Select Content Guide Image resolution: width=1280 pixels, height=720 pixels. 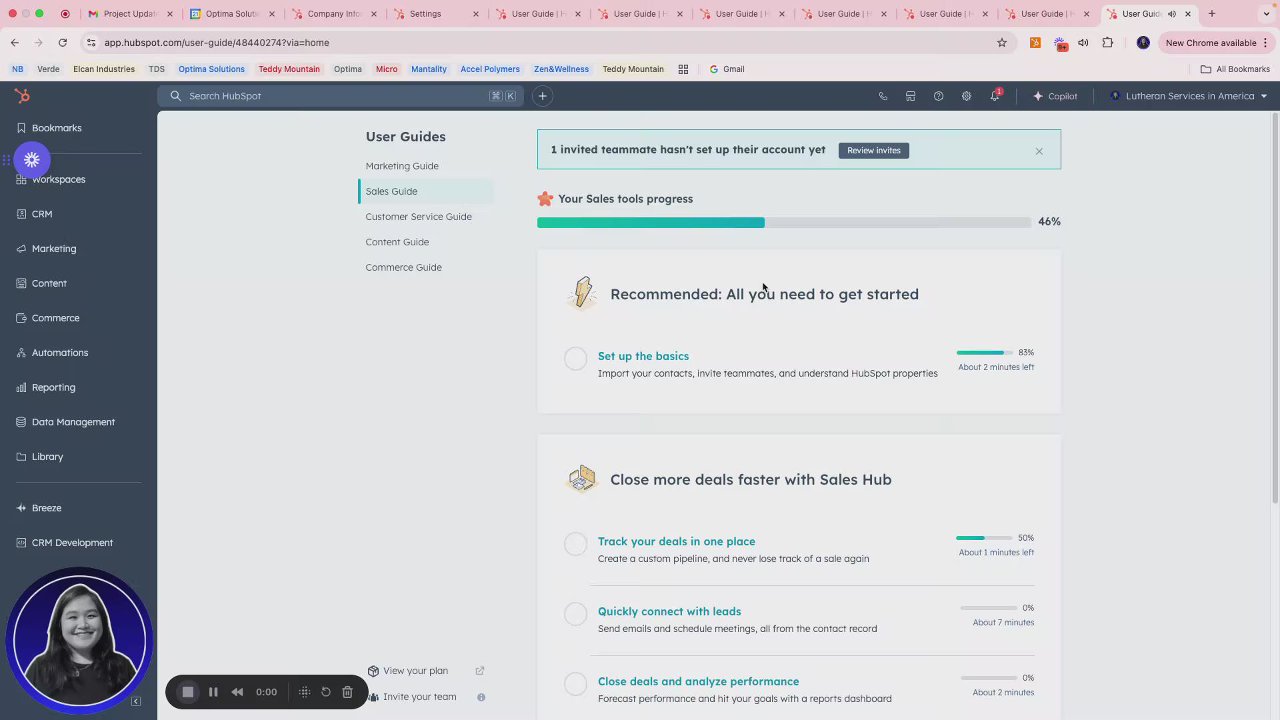pyautogui.click(x=397, y=242)
